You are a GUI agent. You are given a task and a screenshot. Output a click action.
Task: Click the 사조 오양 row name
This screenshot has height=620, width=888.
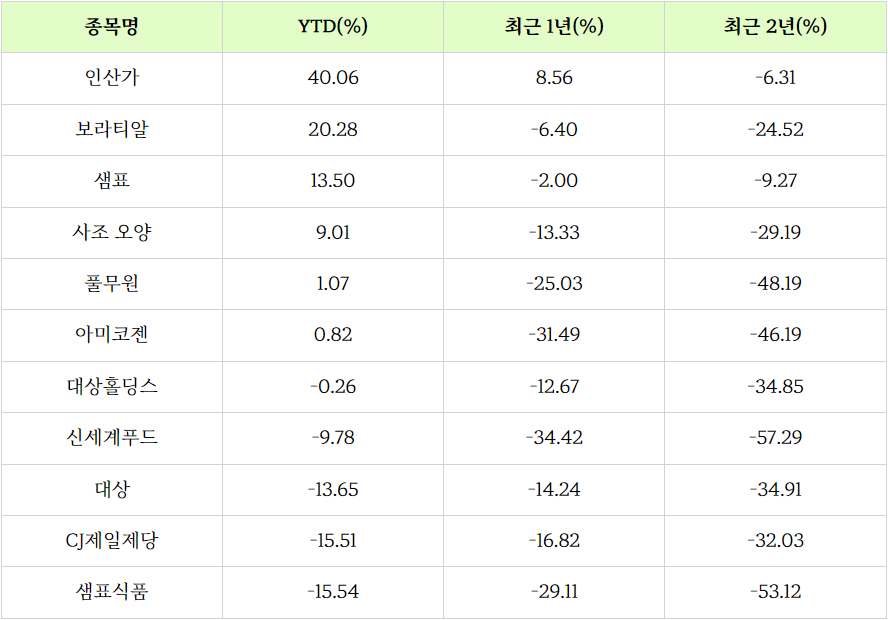(x=112, y=233)
